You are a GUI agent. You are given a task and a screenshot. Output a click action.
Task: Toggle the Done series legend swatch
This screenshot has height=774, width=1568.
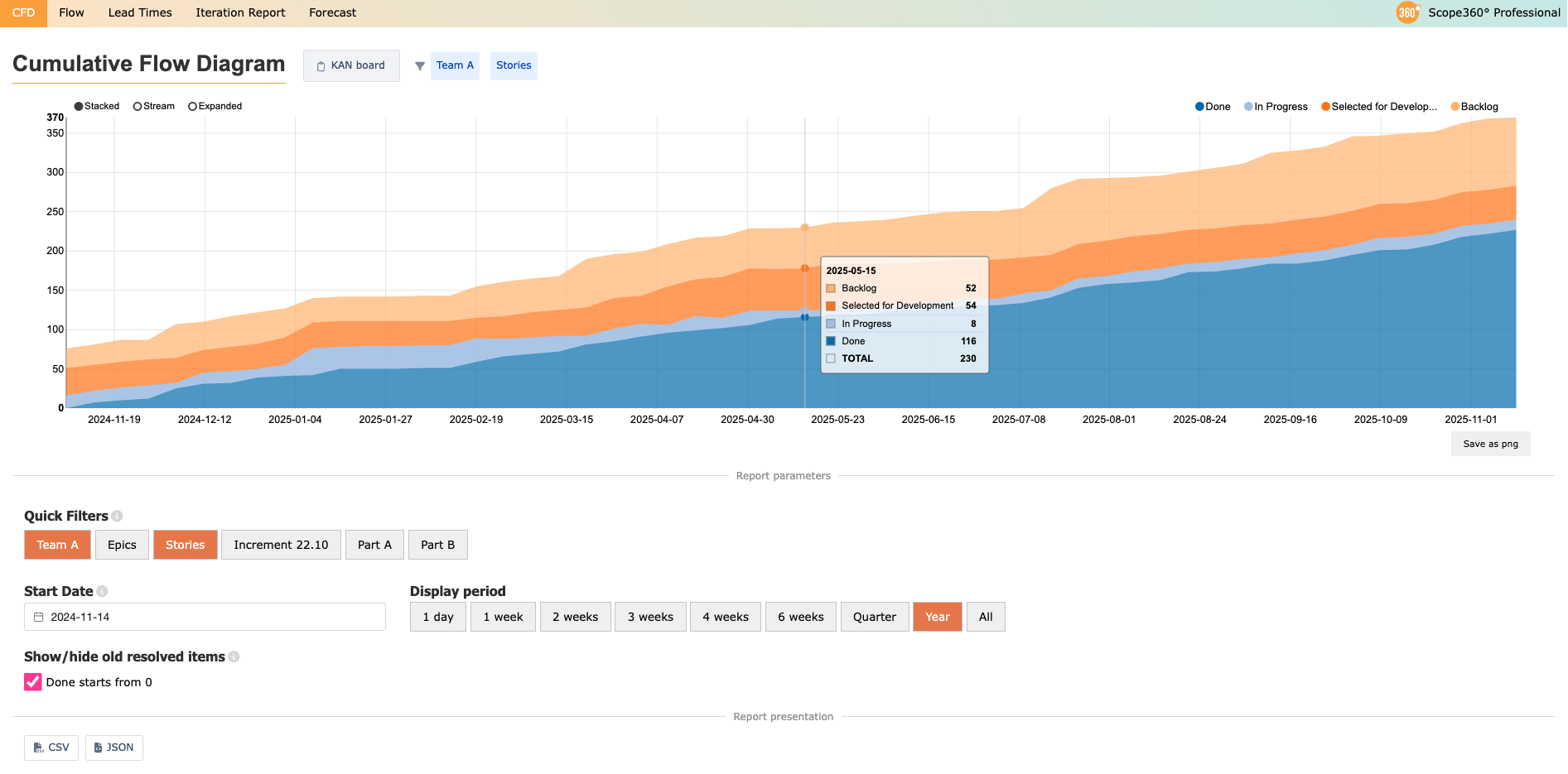pos(1199,107)
